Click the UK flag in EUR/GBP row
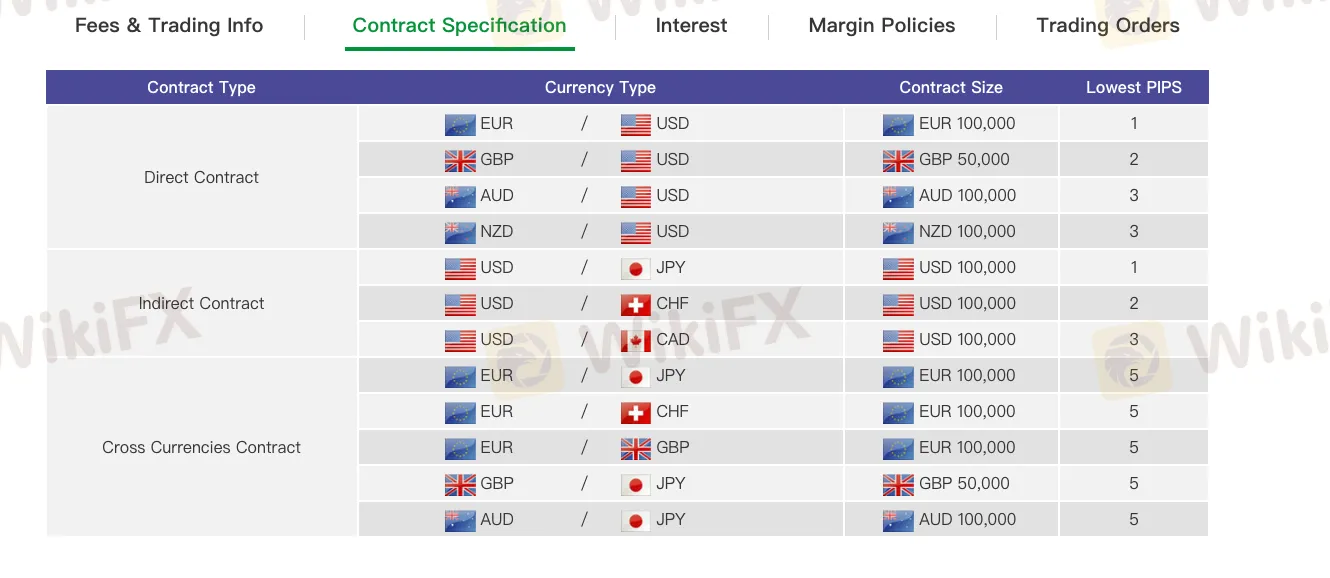The image size is (1330, 578). pos(636,449)
